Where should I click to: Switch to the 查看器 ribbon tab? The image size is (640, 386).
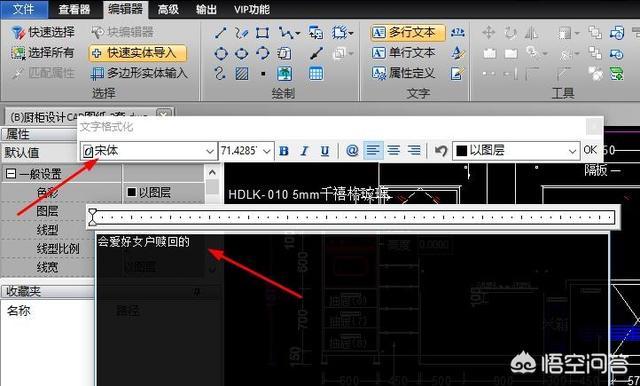[x=74, y=9]
